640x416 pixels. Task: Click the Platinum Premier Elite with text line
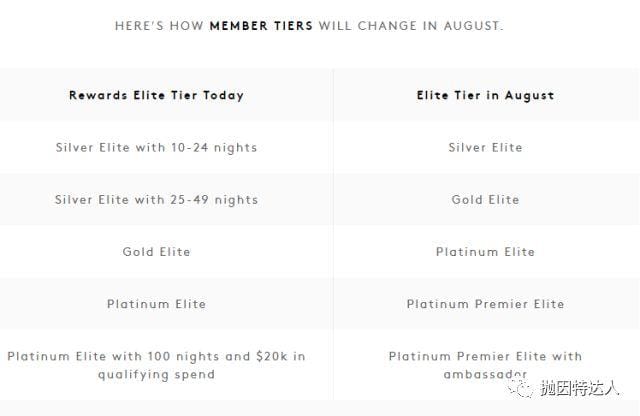[485, 356]
